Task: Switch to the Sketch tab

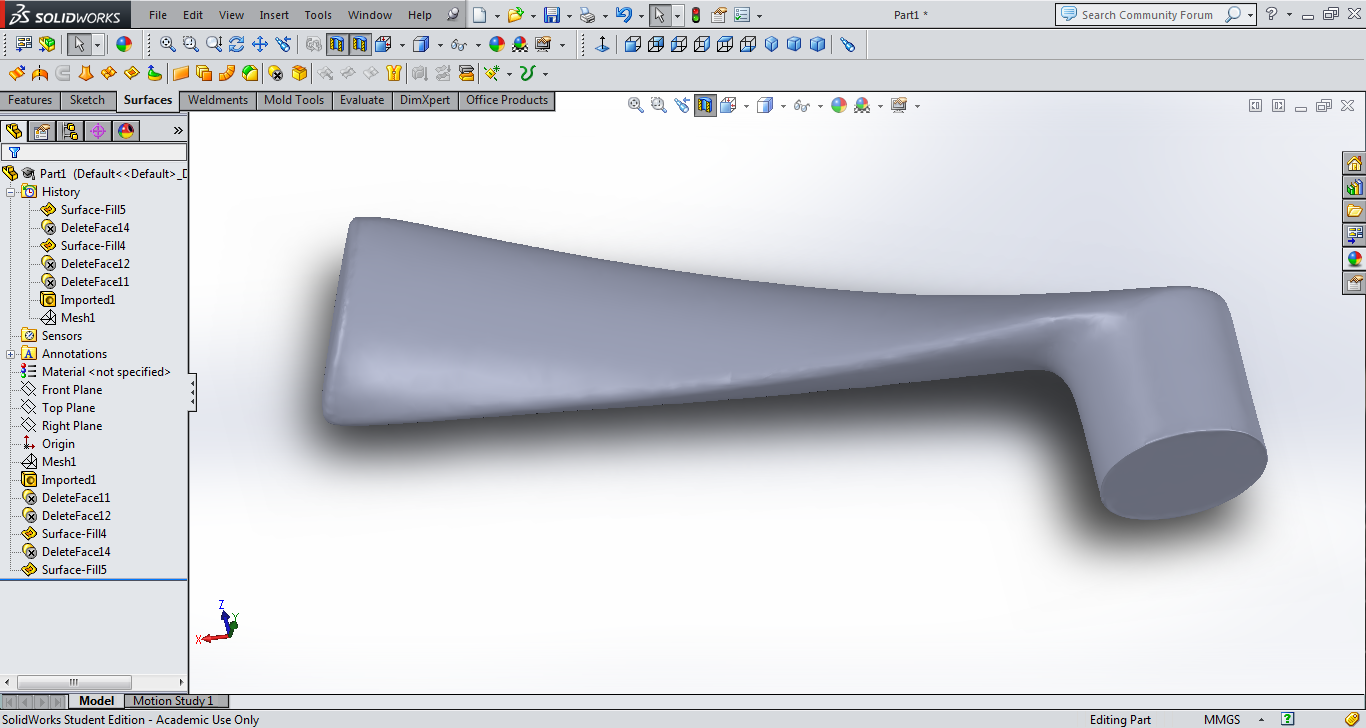Action: tap(87, 100)
